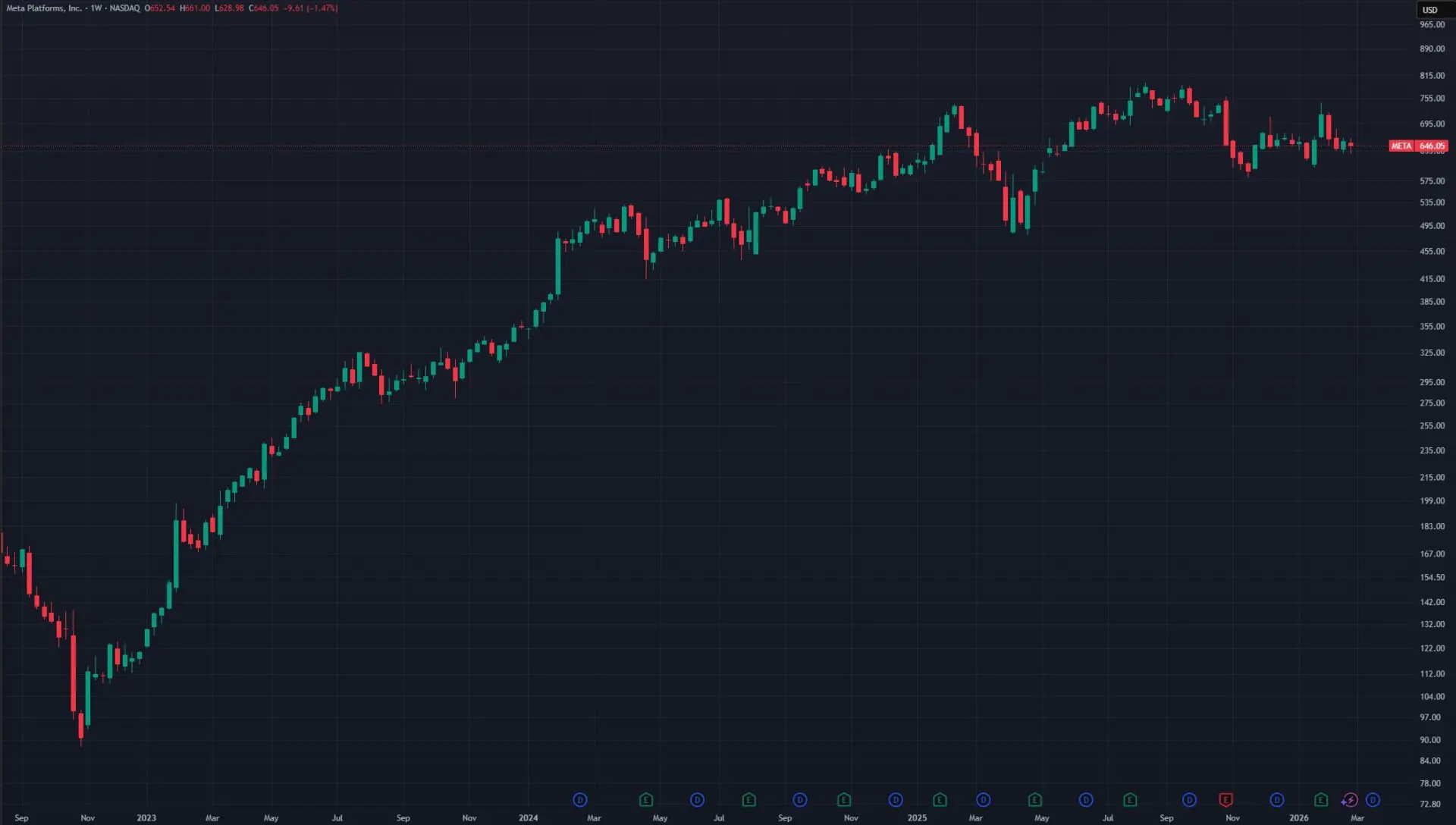This screenshot has width=1456, height=825.
Task: Click the leftmost Sep label on time axis
Action: [22, 818]
